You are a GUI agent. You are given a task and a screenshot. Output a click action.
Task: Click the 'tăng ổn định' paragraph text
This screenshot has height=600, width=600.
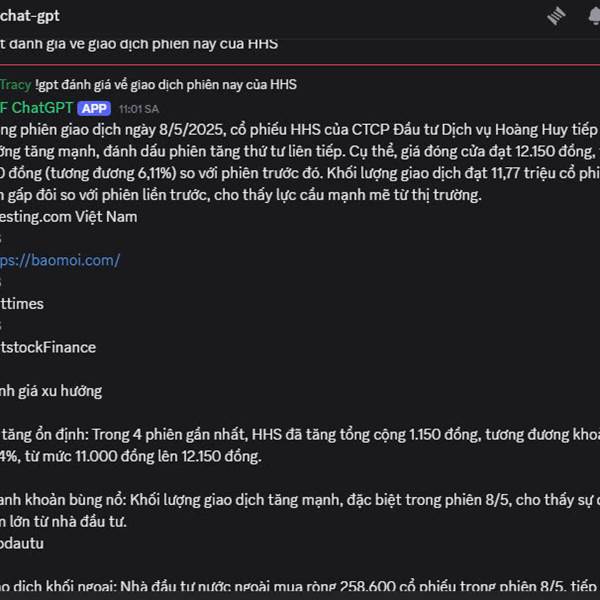coord(300,445)
